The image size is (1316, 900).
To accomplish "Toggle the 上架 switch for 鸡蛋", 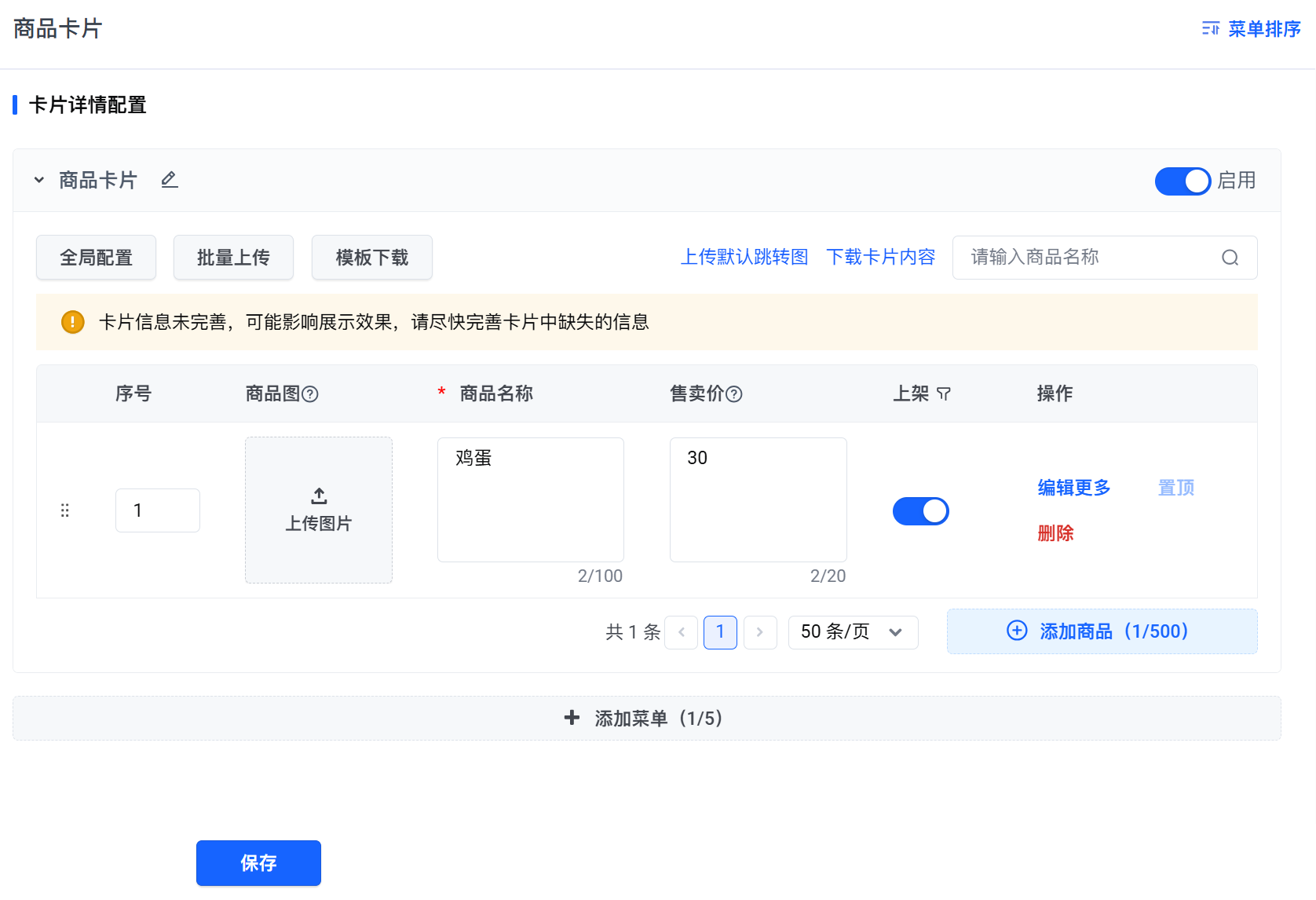I will tap(920, 511).
